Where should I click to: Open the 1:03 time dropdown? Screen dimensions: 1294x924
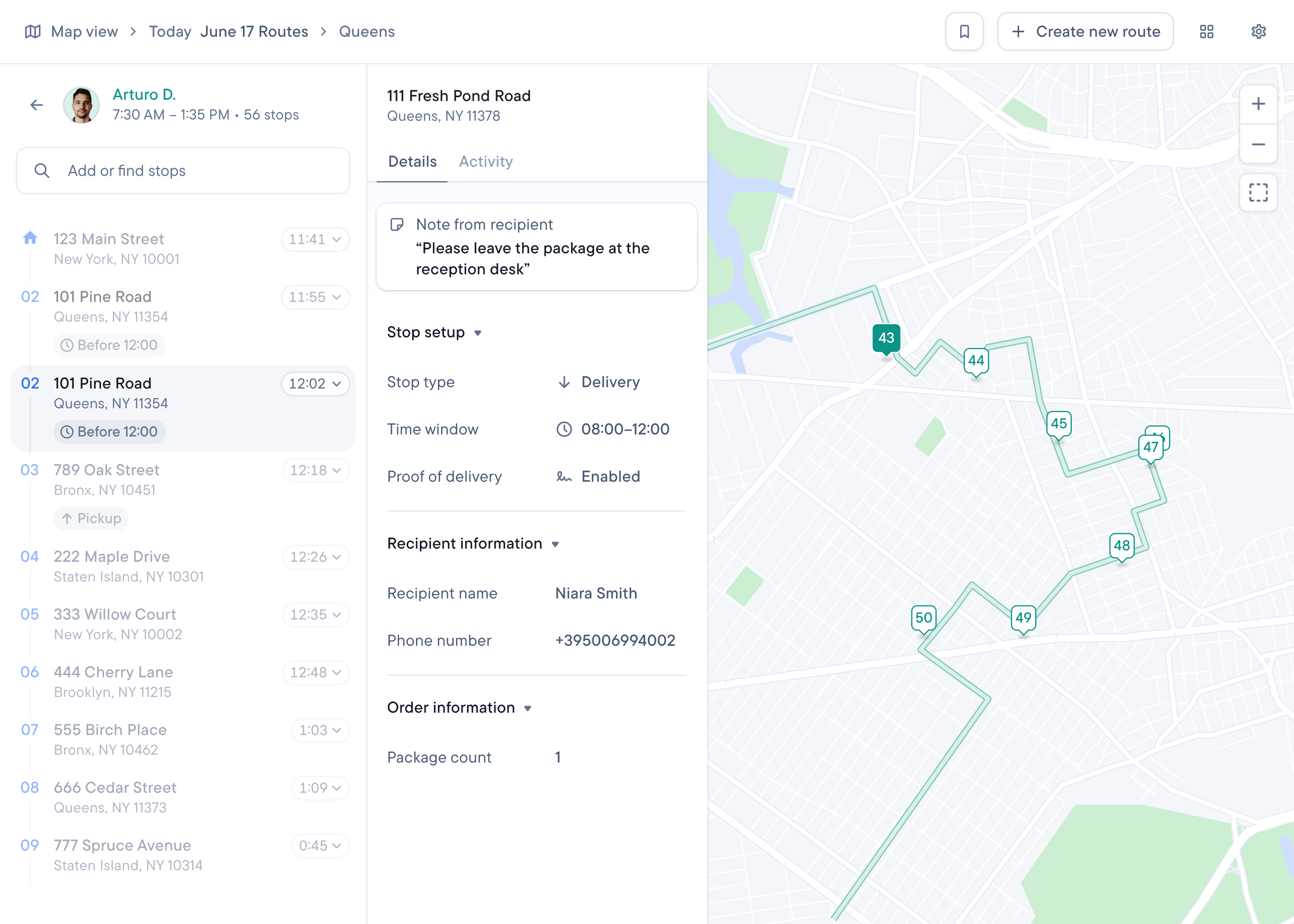[x=320, y=730]
